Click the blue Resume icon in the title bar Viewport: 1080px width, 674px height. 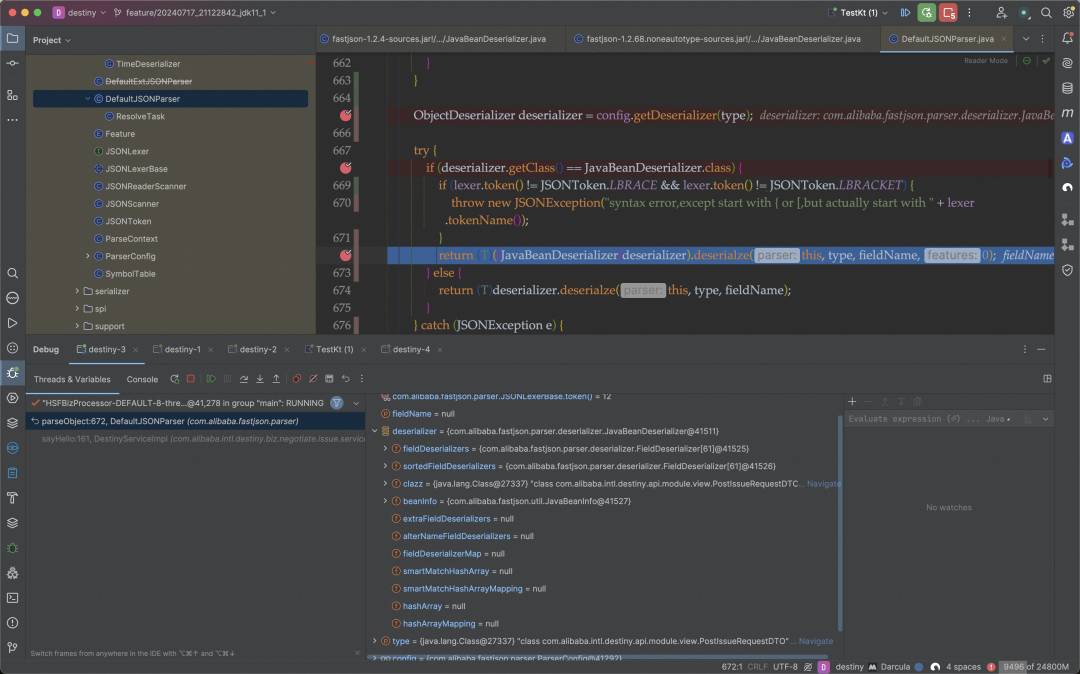pos(905,12)
